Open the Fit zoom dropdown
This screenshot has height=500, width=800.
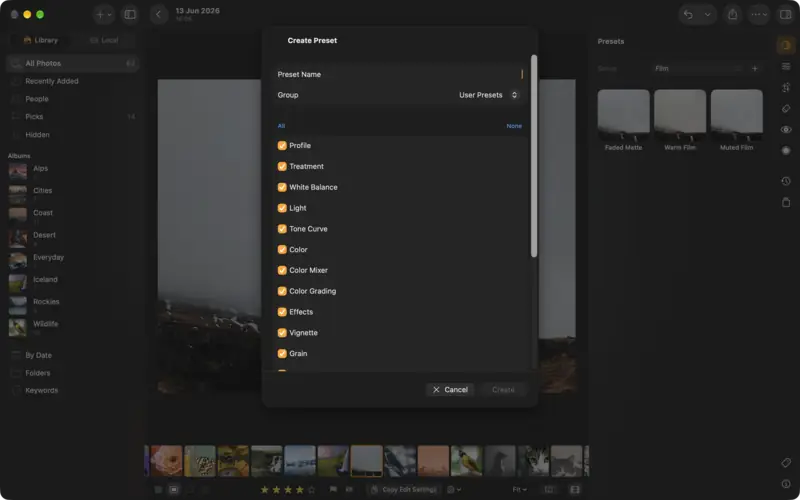click(x=519, y=489)
